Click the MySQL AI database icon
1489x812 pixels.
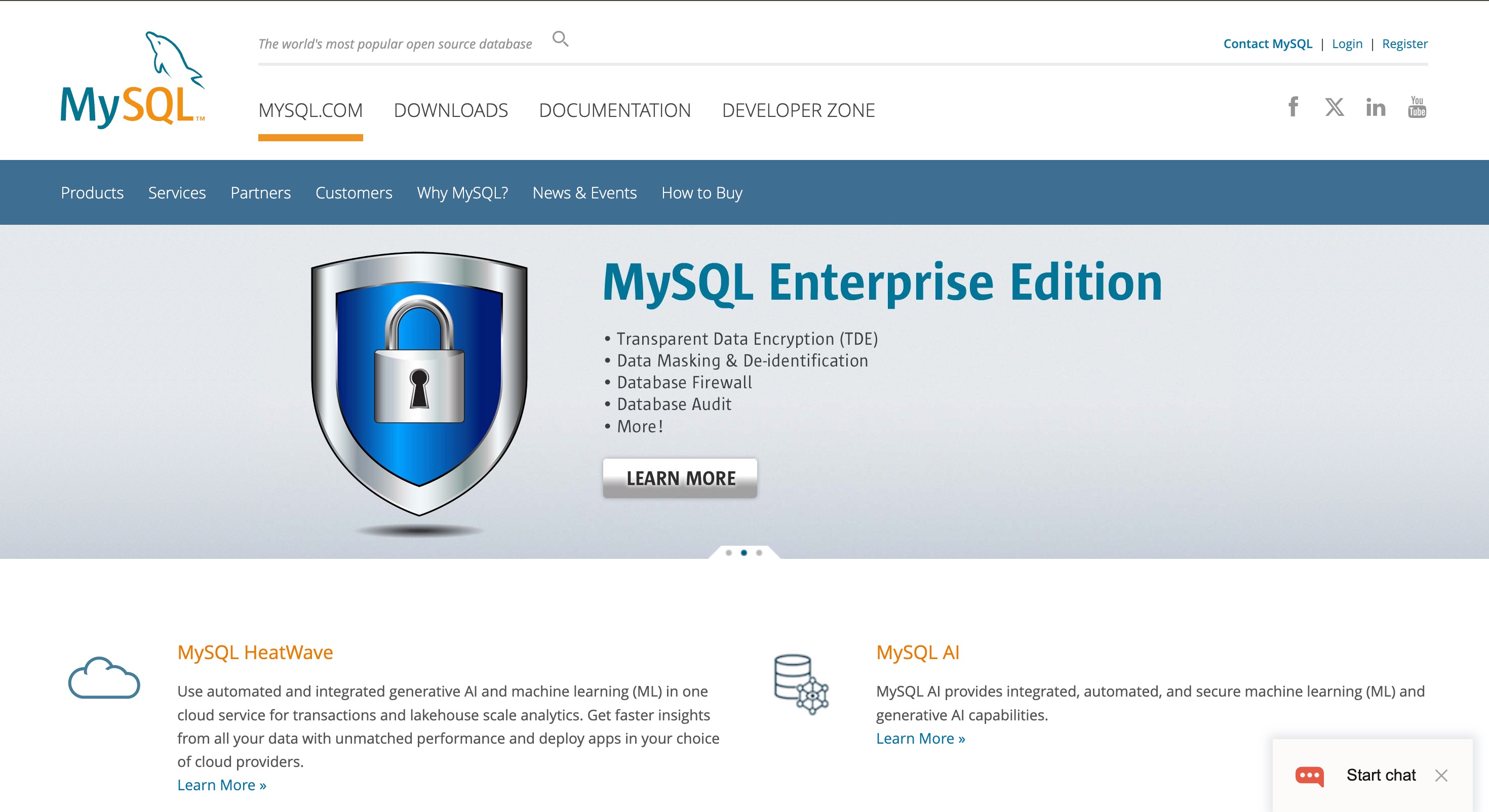(x=801, y=684)
